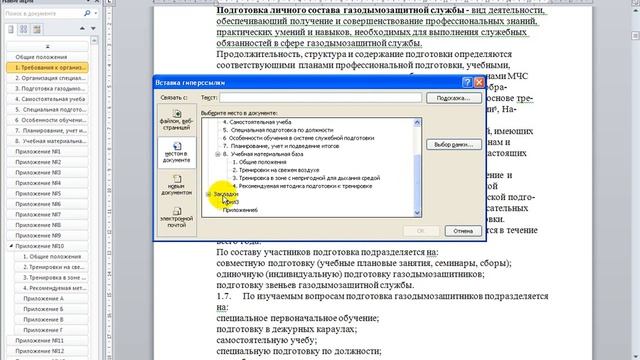Open 'Приложение №7' in navigation pane

click(x=47, y=214)
